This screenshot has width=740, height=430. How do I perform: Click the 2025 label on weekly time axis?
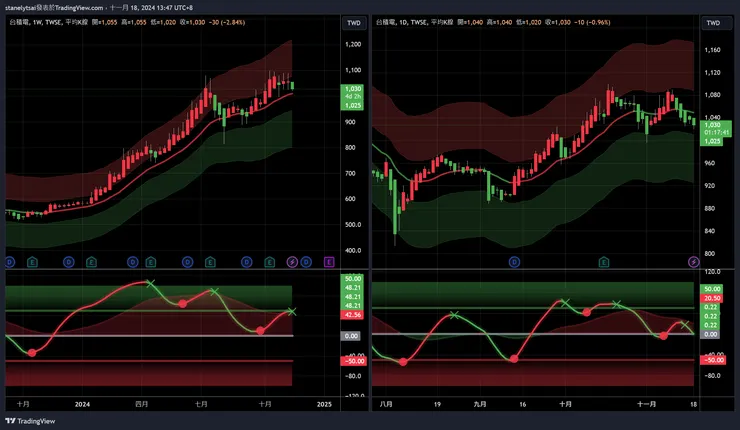(324, 404)
